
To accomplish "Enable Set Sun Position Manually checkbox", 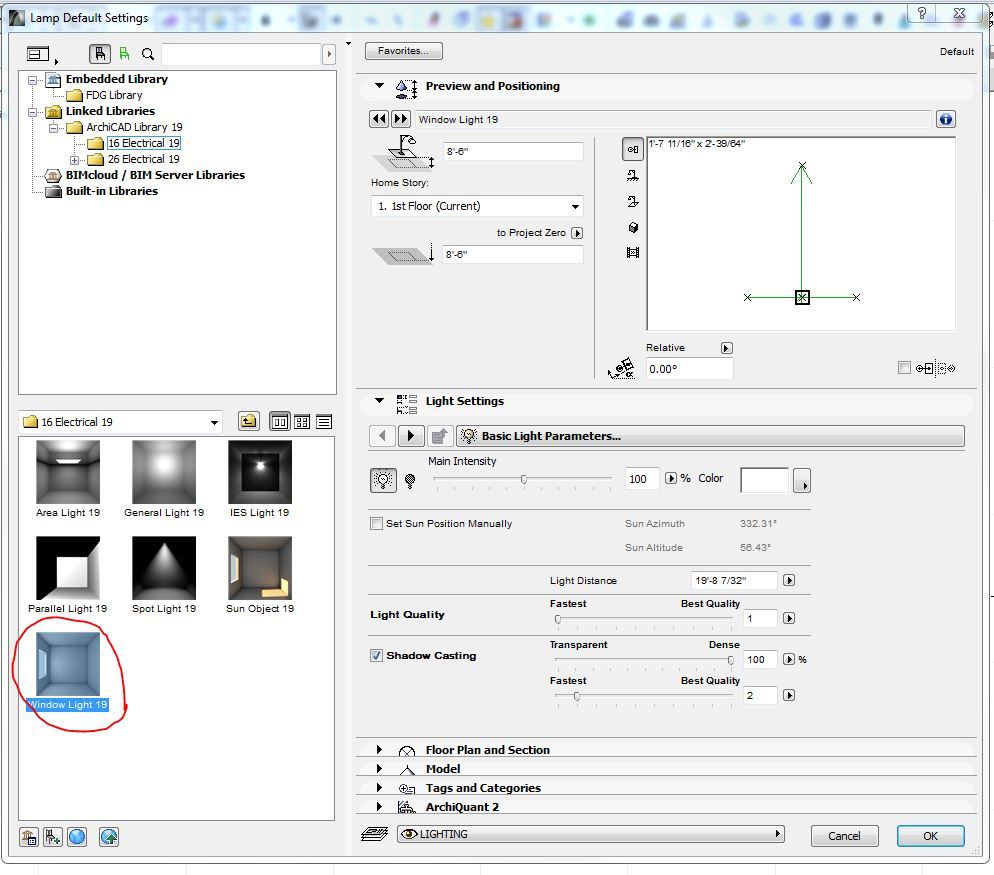I will (x=377, y=524).
